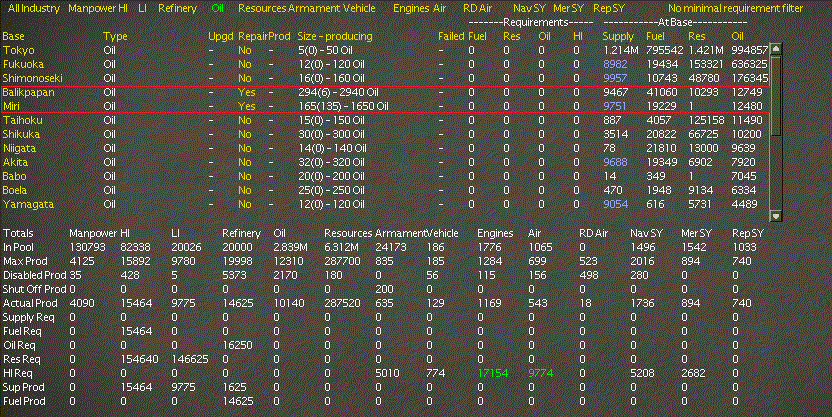Open the RD Air filter
Viewport: 832px width, 417px height.
tap(477, 8)
